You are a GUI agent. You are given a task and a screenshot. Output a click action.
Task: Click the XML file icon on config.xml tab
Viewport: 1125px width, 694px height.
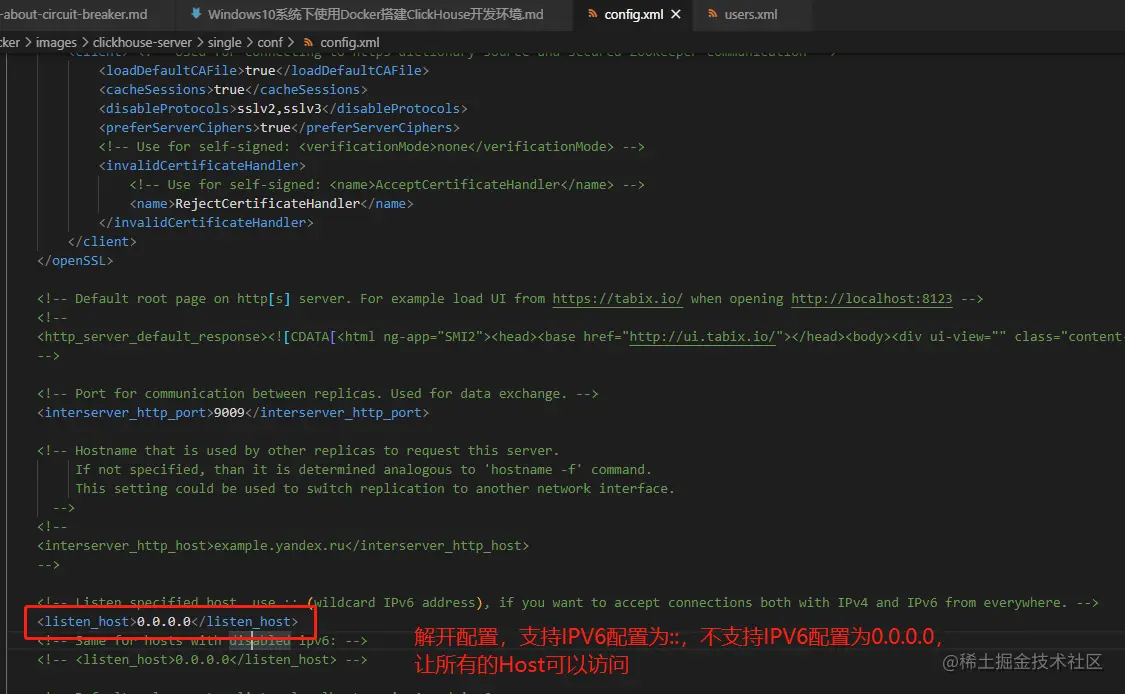pos(593,14)
